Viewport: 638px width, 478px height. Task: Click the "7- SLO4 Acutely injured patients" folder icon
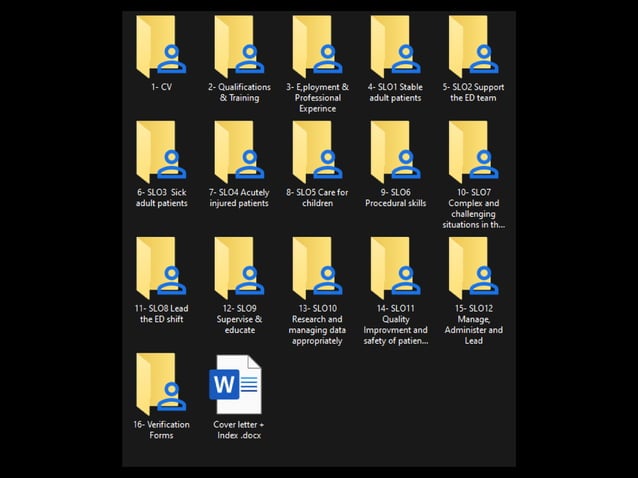coord(239,152)
